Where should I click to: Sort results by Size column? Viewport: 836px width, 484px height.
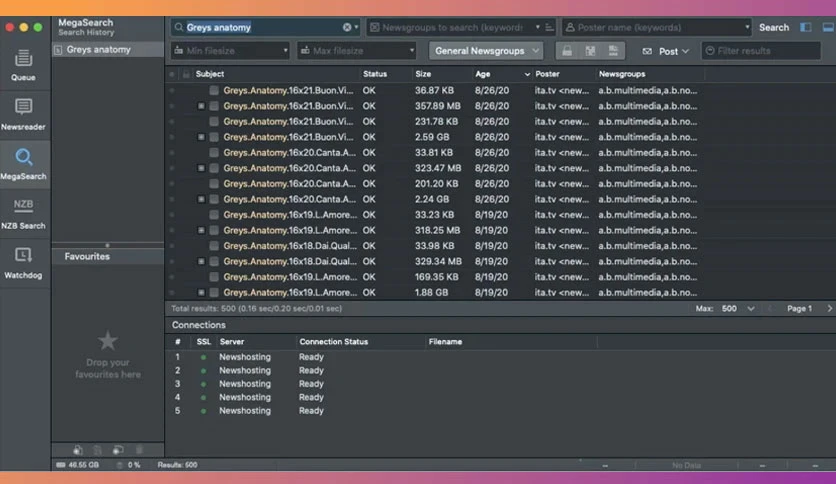[423, 74]
